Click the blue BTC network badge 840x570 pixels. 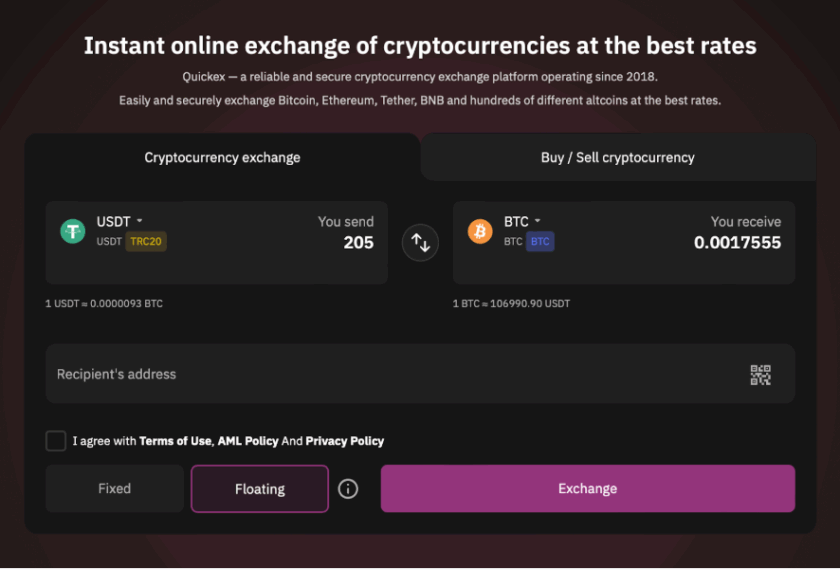pyautogui.click(x=540, y=242)
